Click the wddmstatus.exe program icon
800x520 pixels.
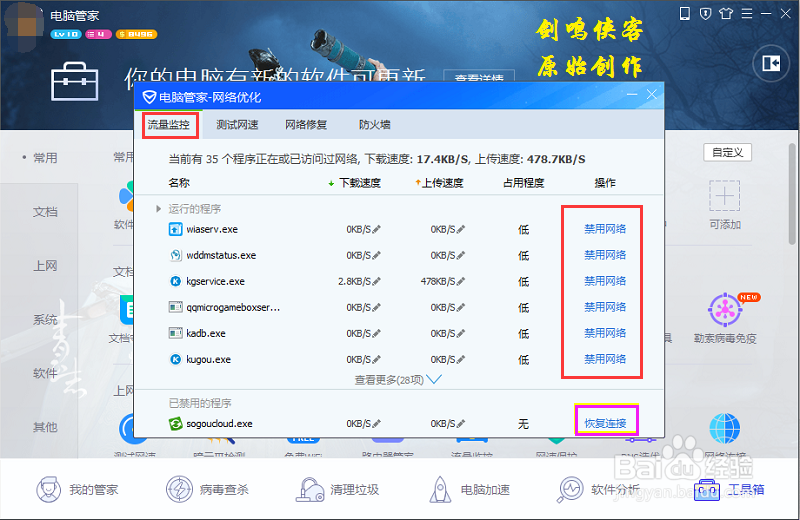(x=175, y=255)
